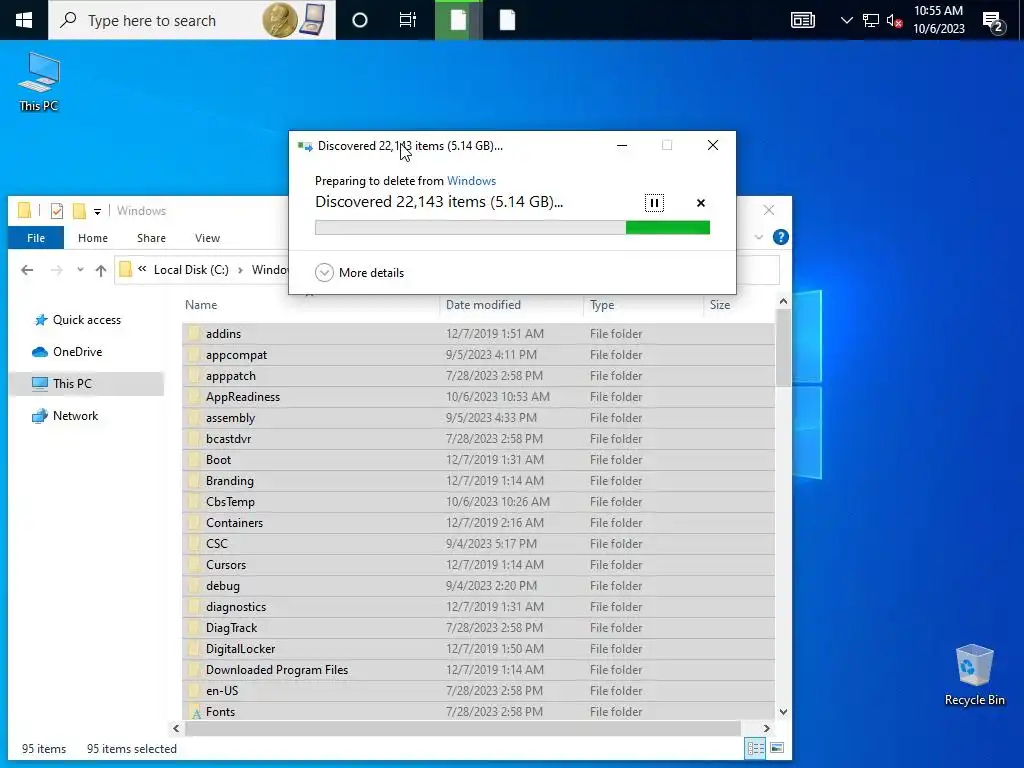This screenshot has height=768, width=1024.
Task: Click the Fonts folder icon
Action: click(195, 712)
